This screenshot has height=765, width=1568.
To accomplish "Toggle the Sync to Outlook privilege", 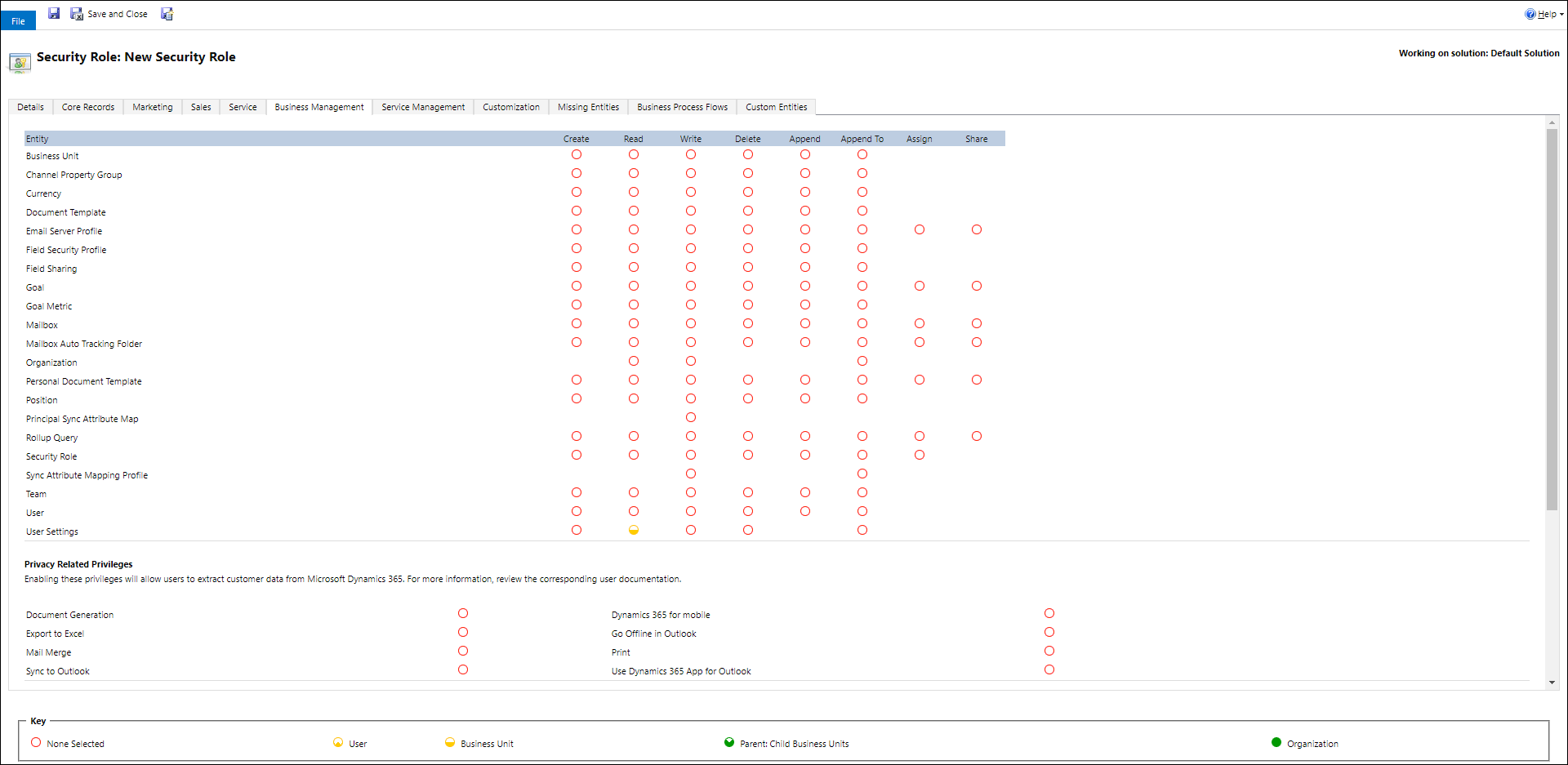I will click(463, 669).
